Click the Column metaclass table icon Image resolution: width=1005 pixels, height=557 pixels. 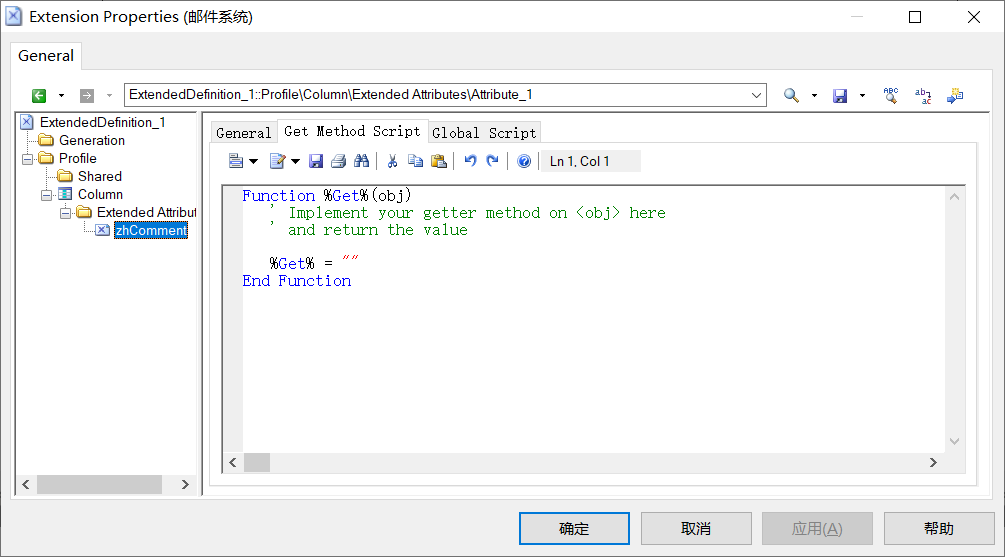[65, 194]
